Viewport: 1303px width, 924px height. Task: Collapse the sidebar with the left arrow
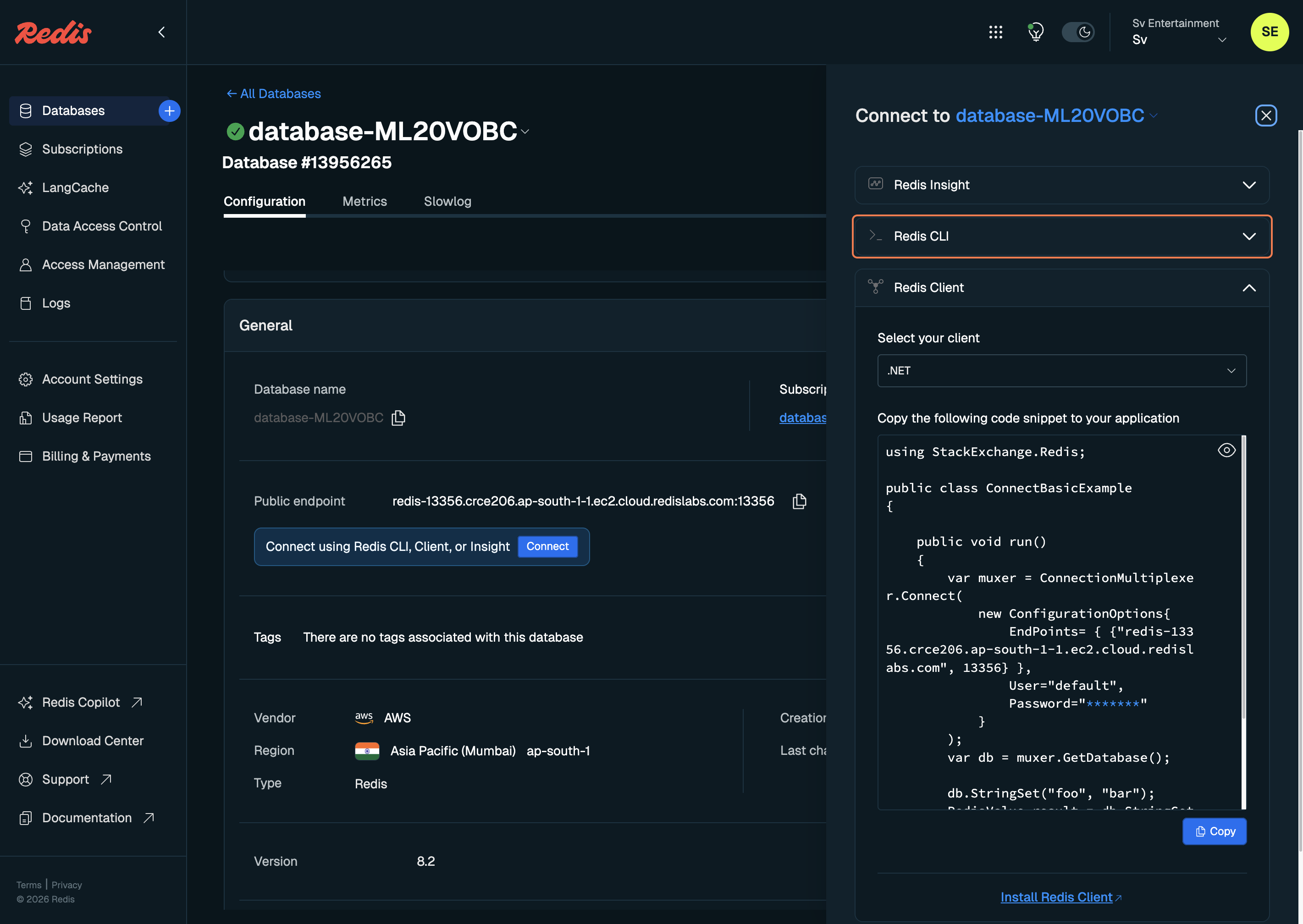tap(161, 32)
